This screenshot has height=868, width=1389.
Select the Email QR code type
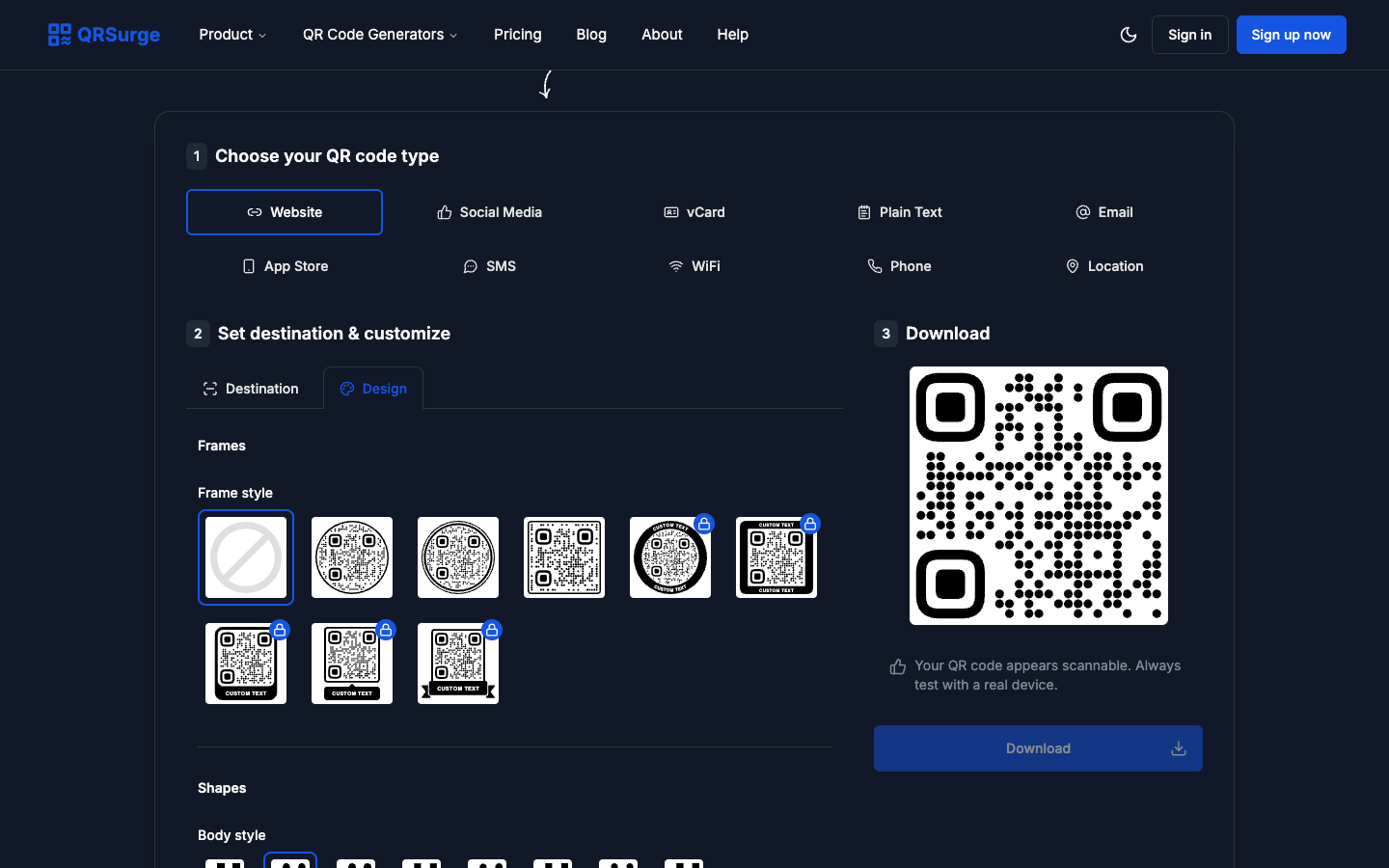1104,212
